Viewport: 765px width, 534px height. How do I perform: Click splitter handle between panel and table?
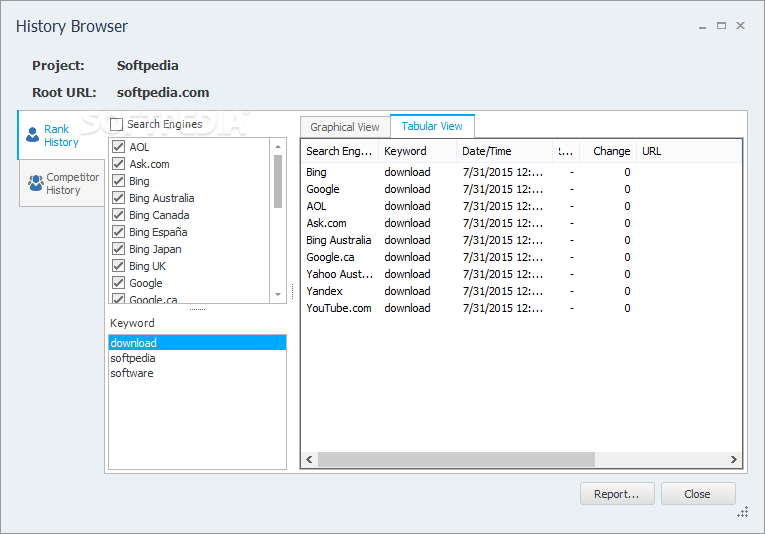[x=293, y=292]
